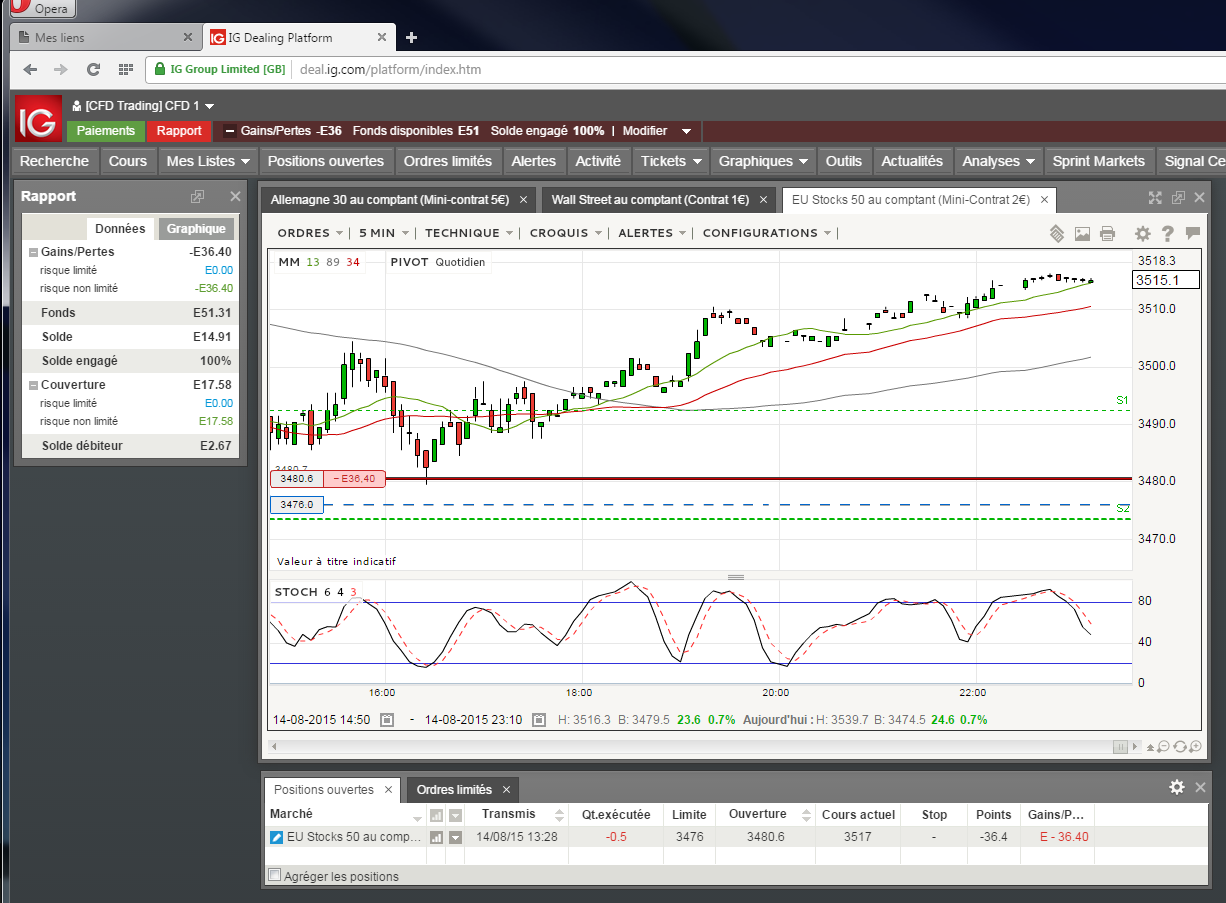Click the green Paiements button
Screen dimensions: 1226x903
[106, 131]
